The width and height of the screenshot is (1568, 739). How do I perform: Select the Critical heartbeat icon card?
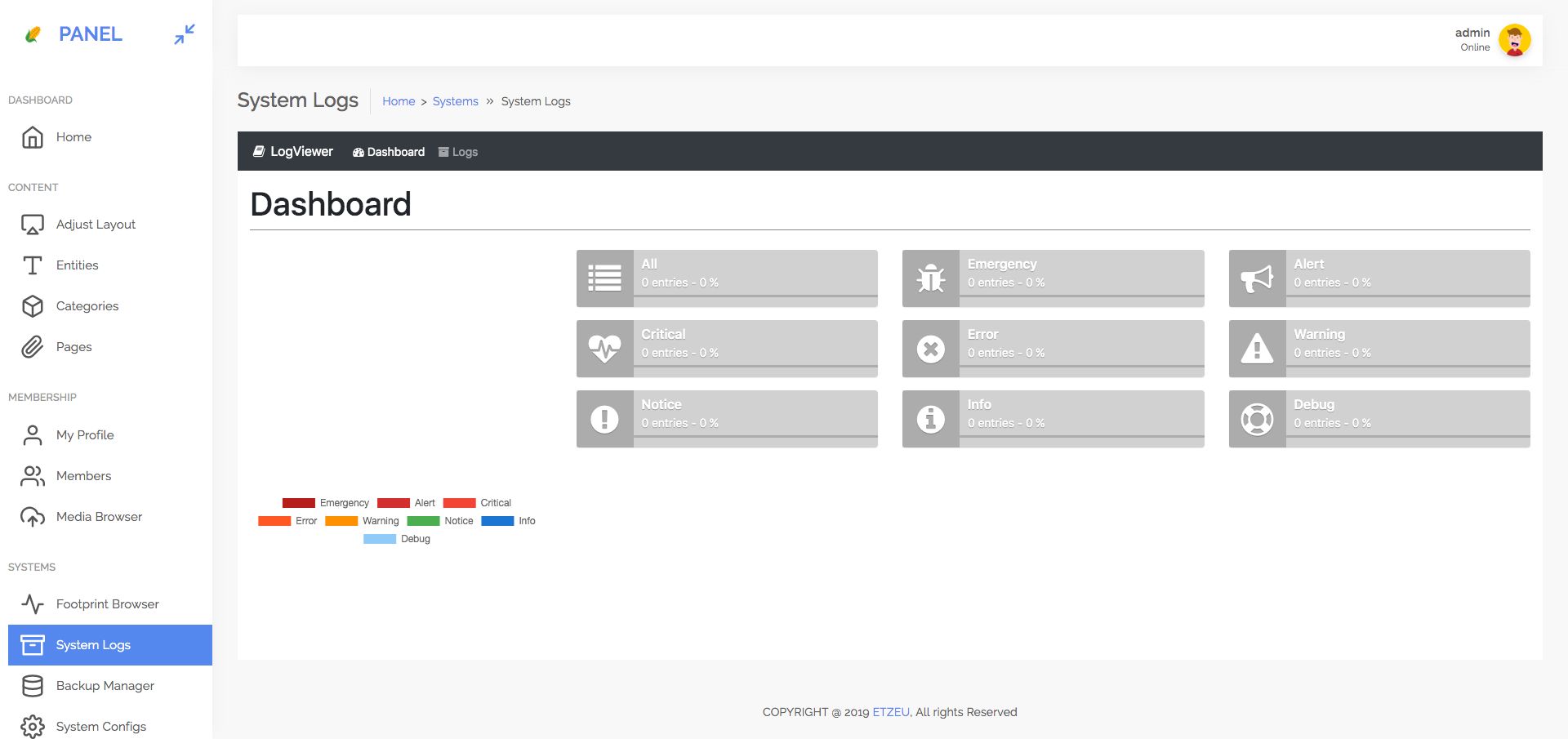(x=604, y=349)
